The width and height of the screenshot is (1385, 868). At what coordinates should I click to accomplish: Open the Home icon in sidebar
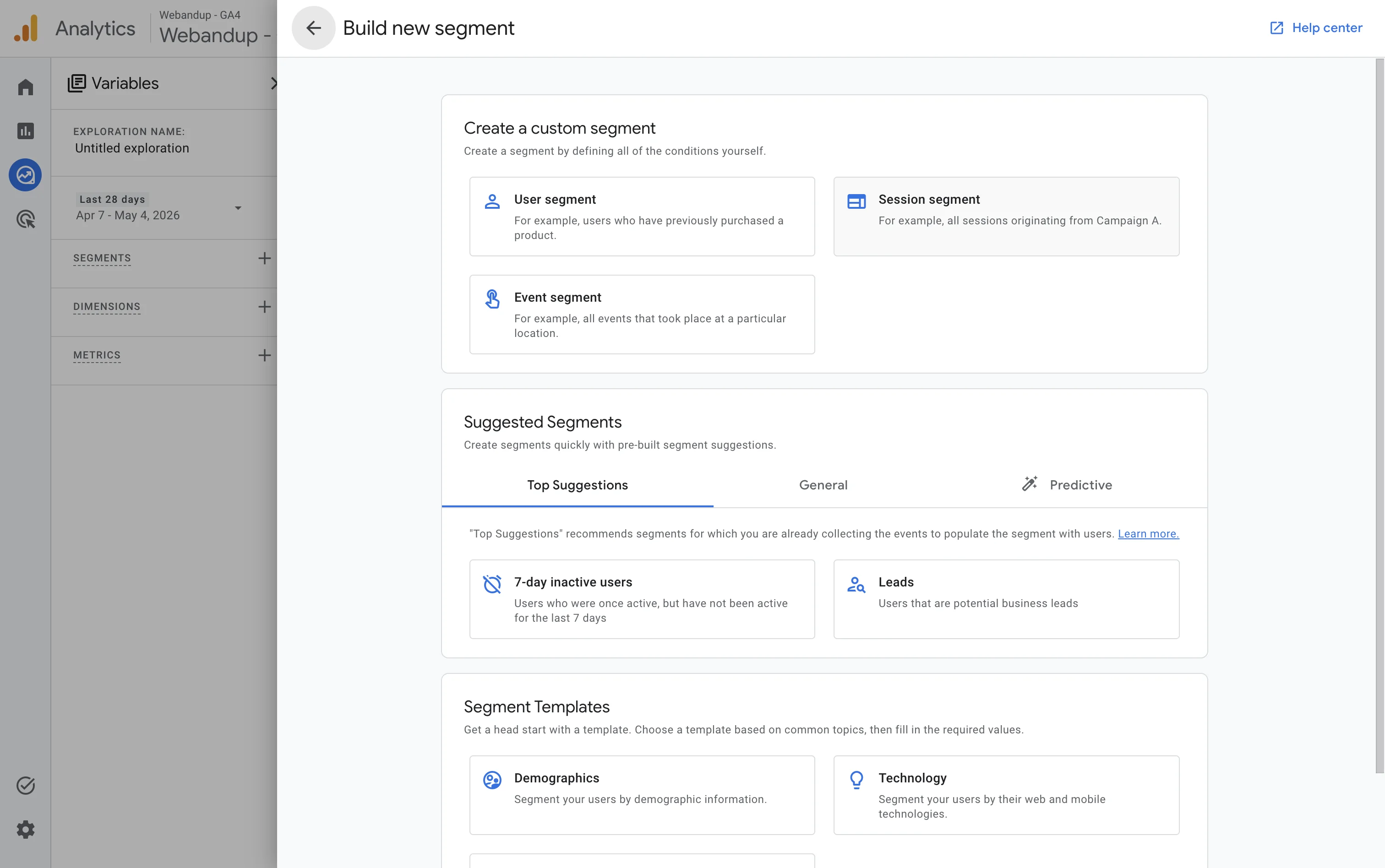click(25, 87)
